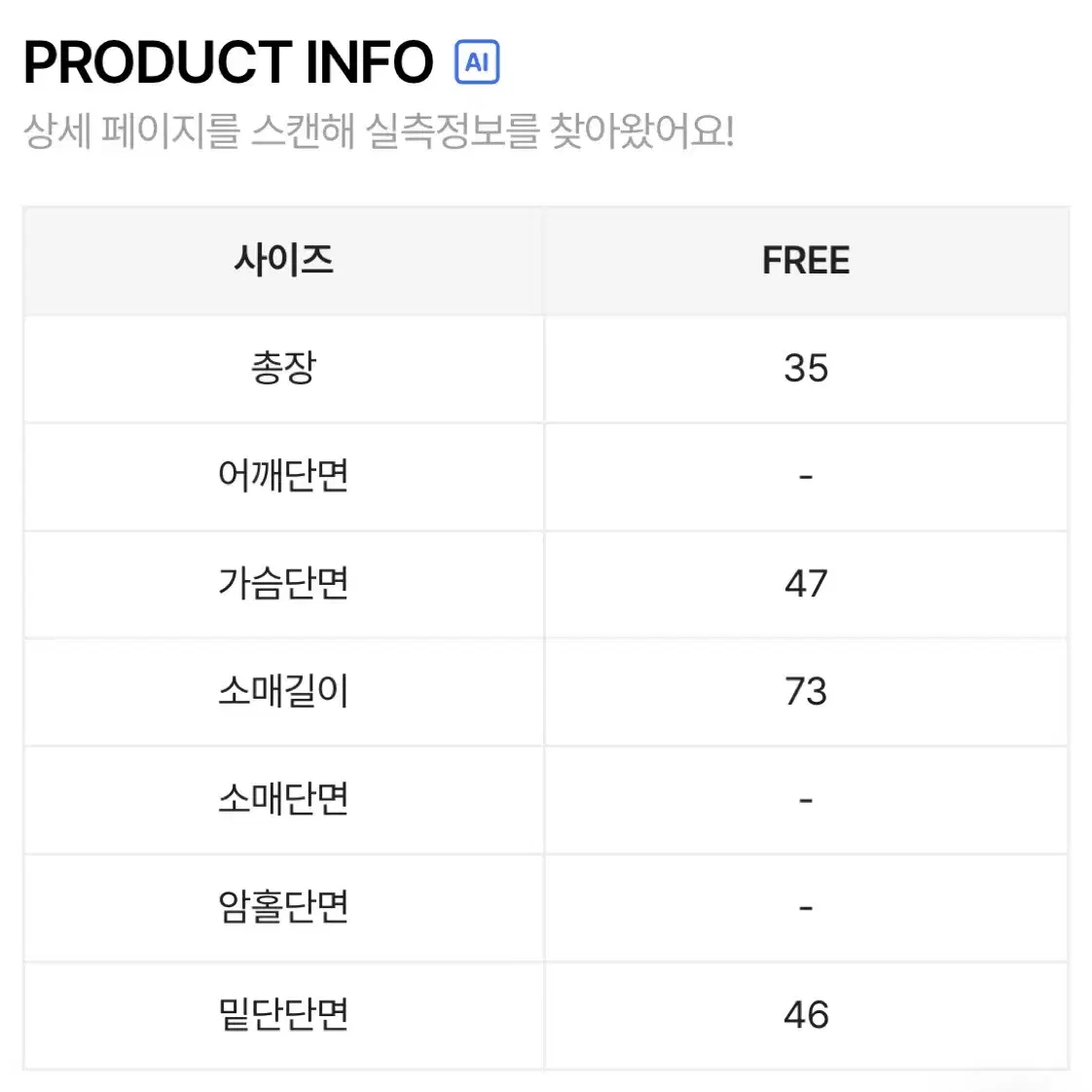Click the FREE size column header
Viewport: 1092px width, 1092px height.
pyautogui.click(x=806, y=261)
